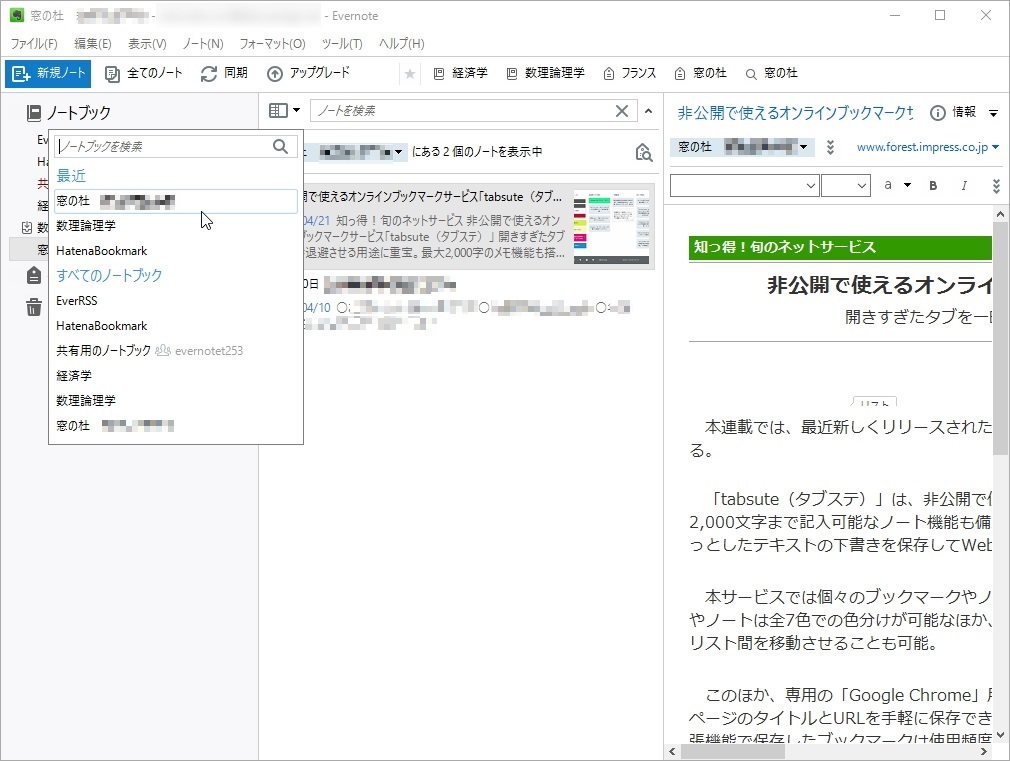Click the notebook search magnifier icon
The height and width of the screenshot is (761, 1010).
pyautogui.click(x=280, y=146)
